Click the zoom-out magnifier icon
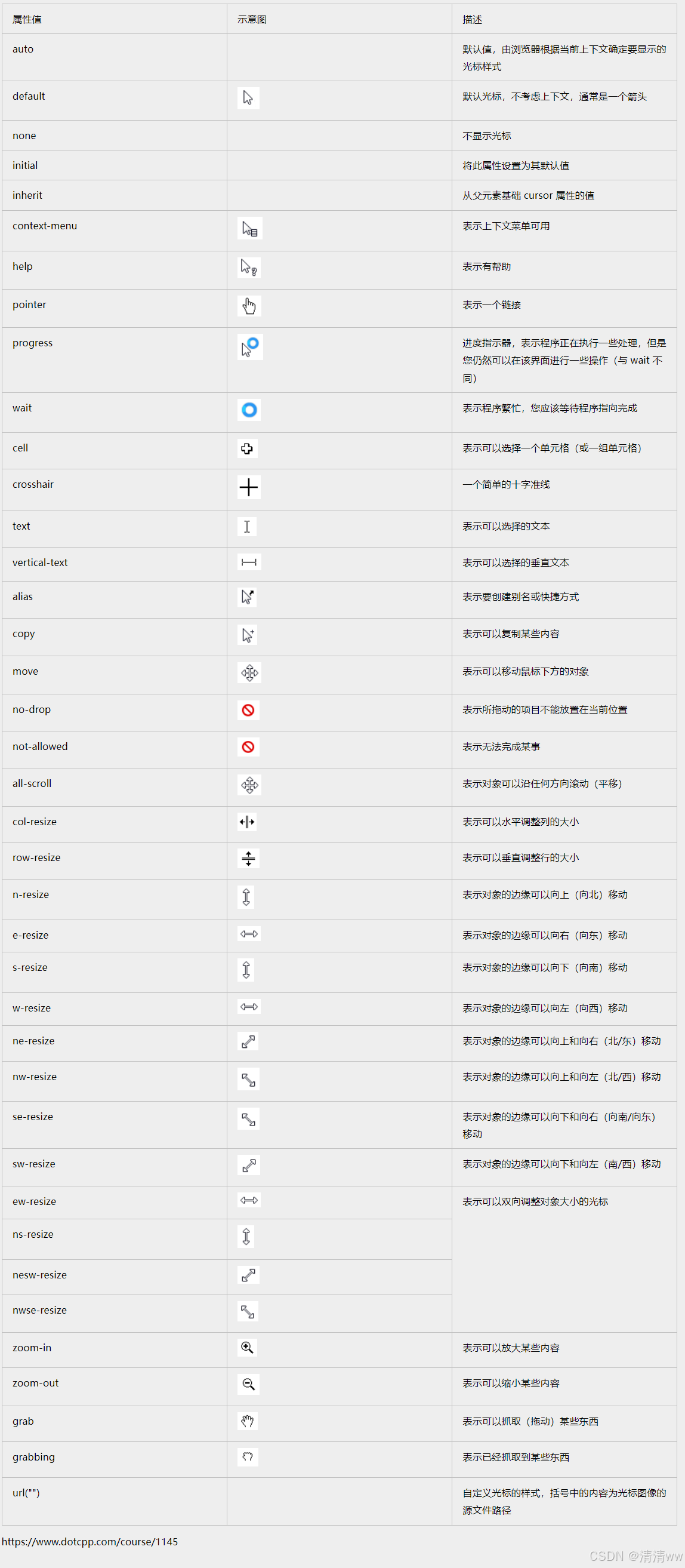Viewport: 685px width, 1568px height. click(x=248, y=1384)
